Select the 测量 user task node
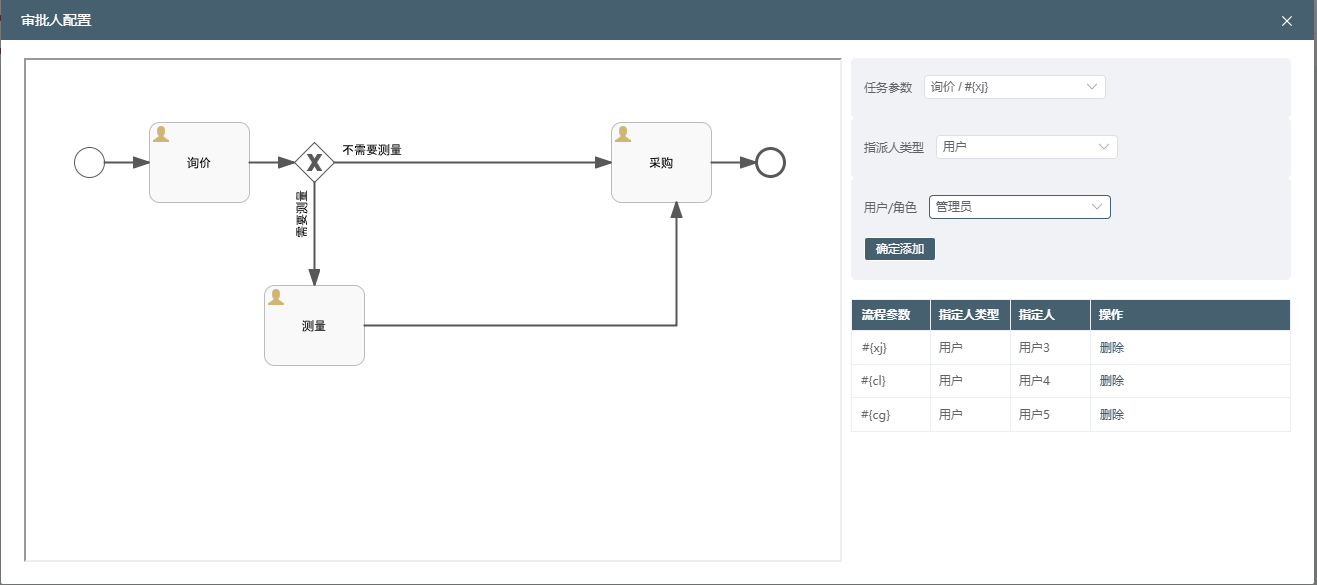 pyautogui.click(x=314, y=326)
